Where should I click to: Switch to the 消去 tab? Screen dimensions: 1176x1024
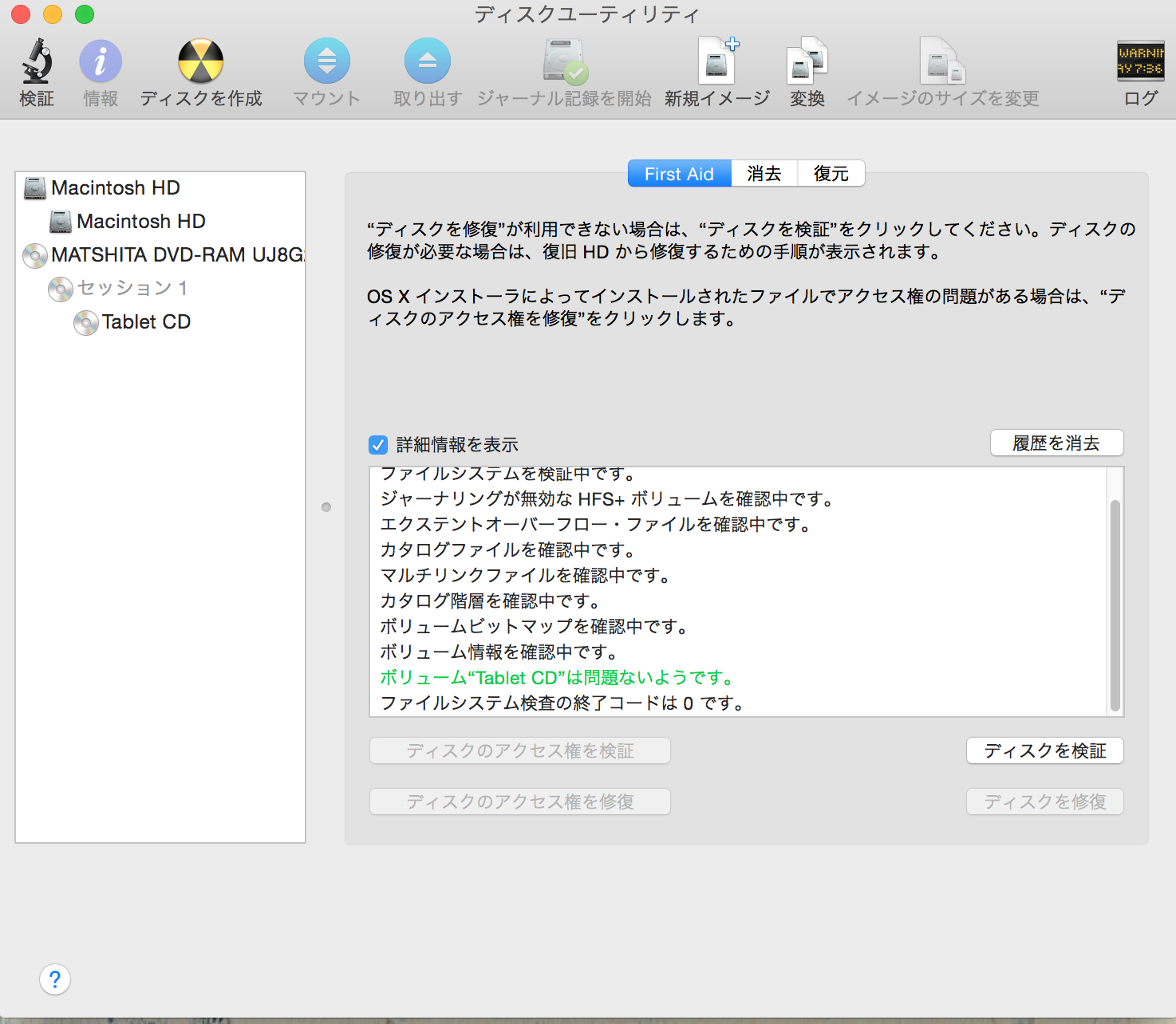764,174
